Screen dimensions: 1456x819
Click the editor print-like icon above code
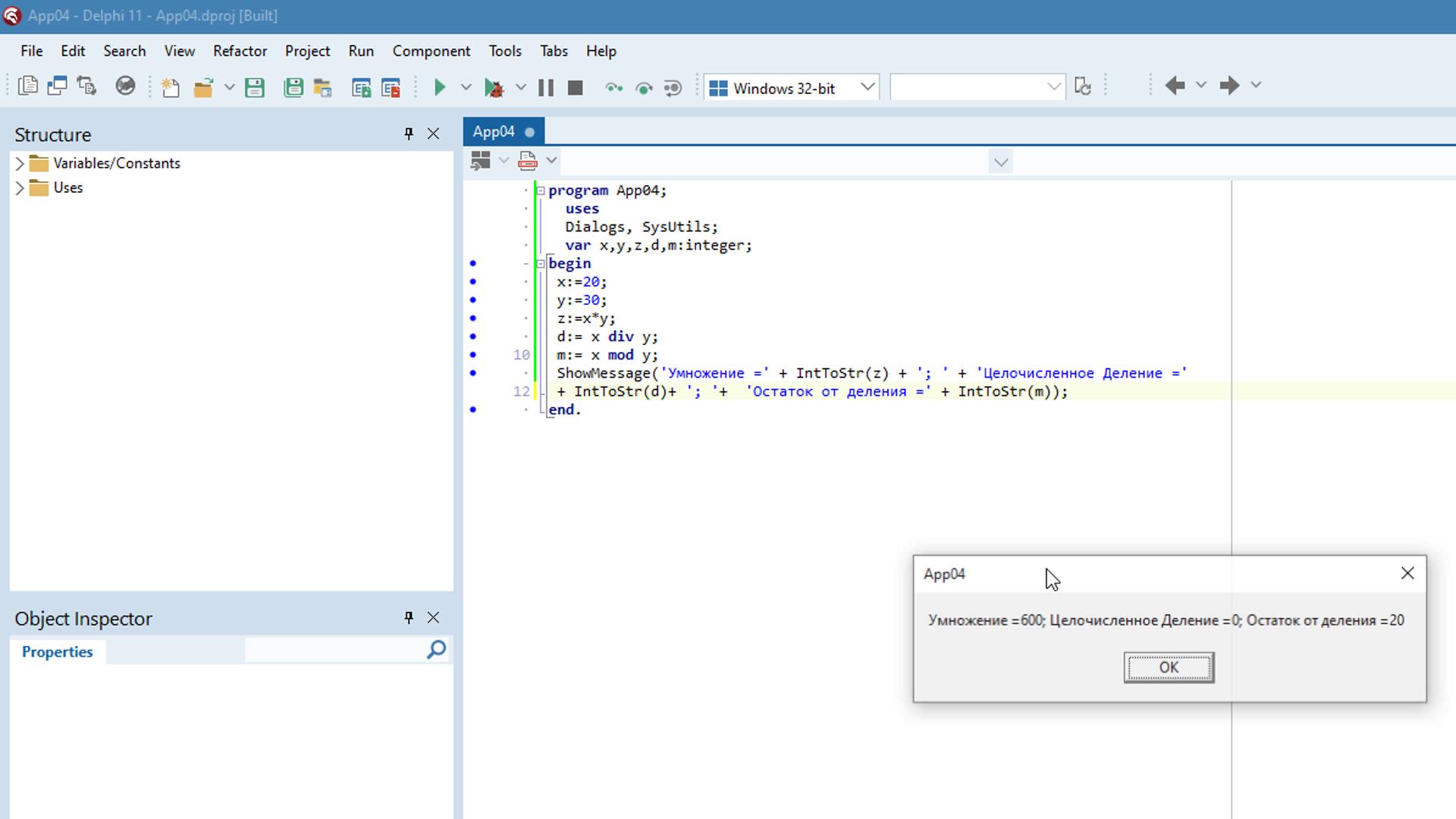coord(528,160)
